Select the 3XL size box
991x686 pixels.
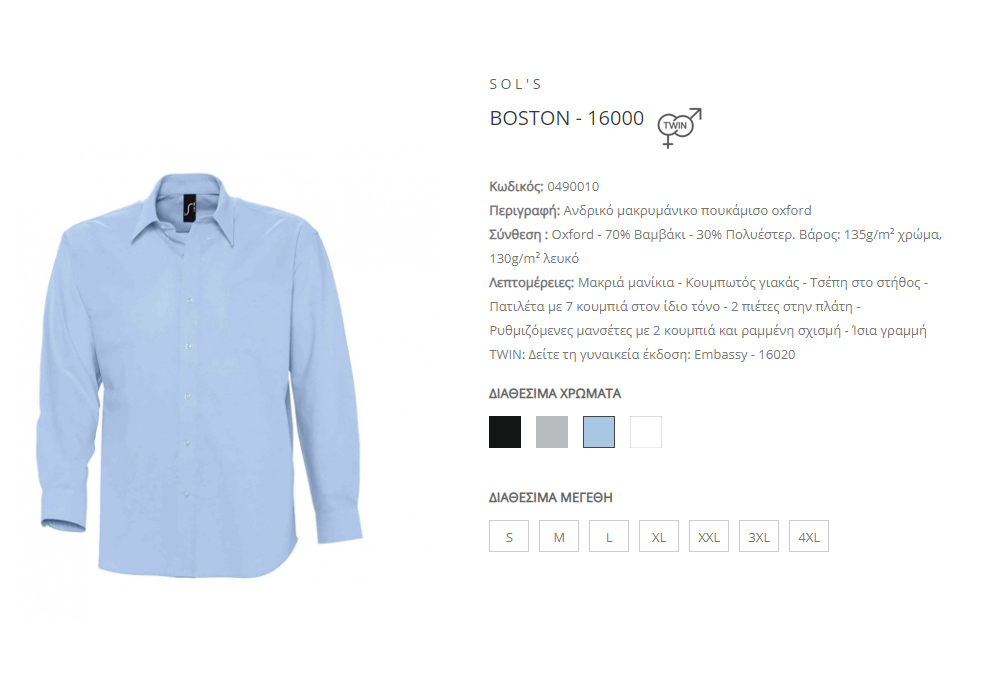[x=759, y=536]
